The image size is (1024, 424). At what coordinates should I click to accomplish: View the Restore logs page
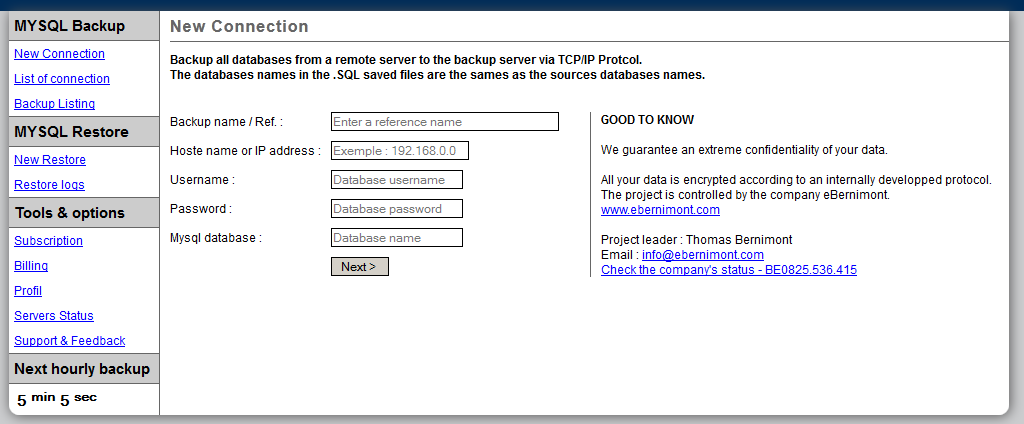click(x=49, y=185)
